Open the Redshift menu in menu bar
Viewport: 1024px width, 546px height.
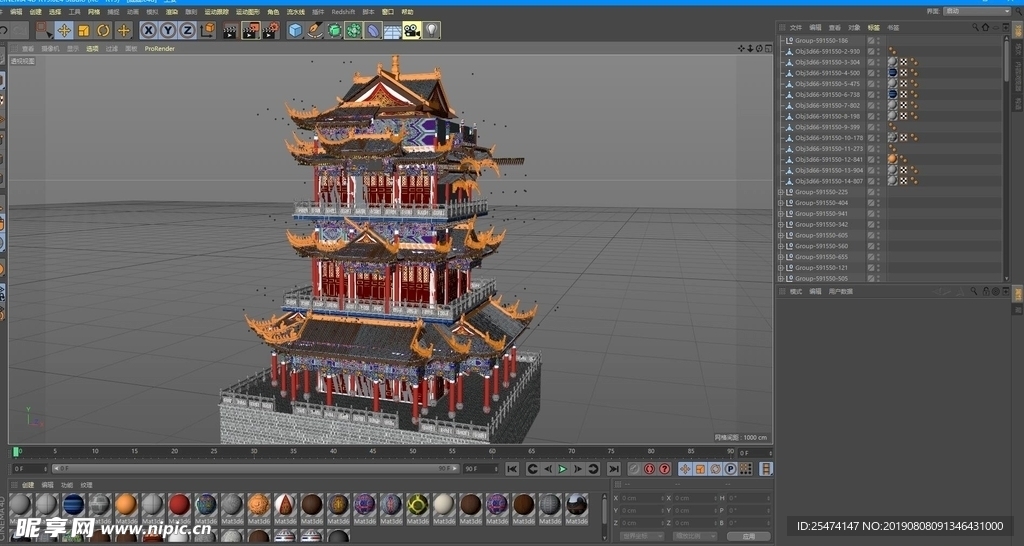pyautogui.click(x=343, y=11)
